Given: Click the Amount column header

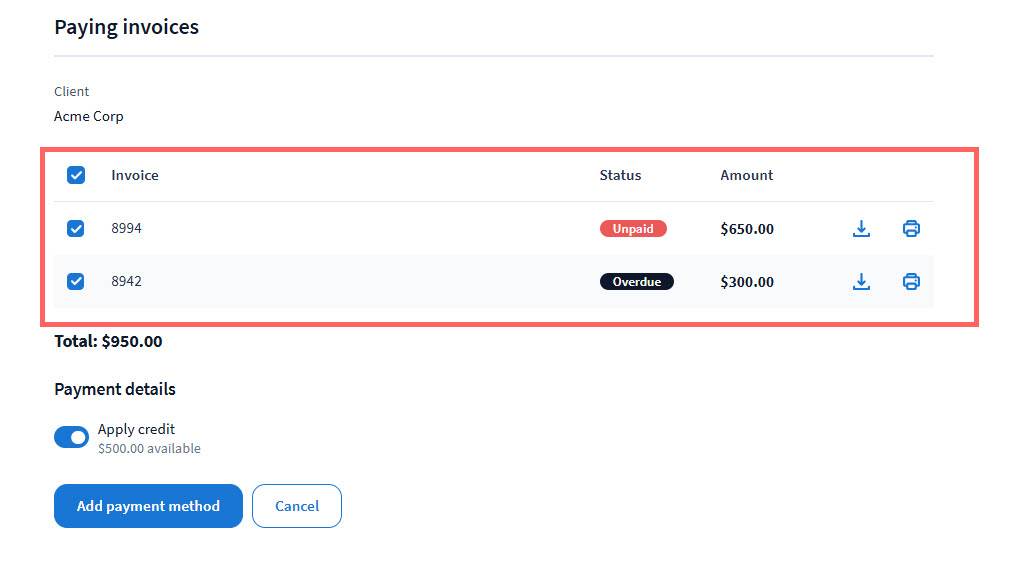Looking at the screenshot, I should 747,175.
